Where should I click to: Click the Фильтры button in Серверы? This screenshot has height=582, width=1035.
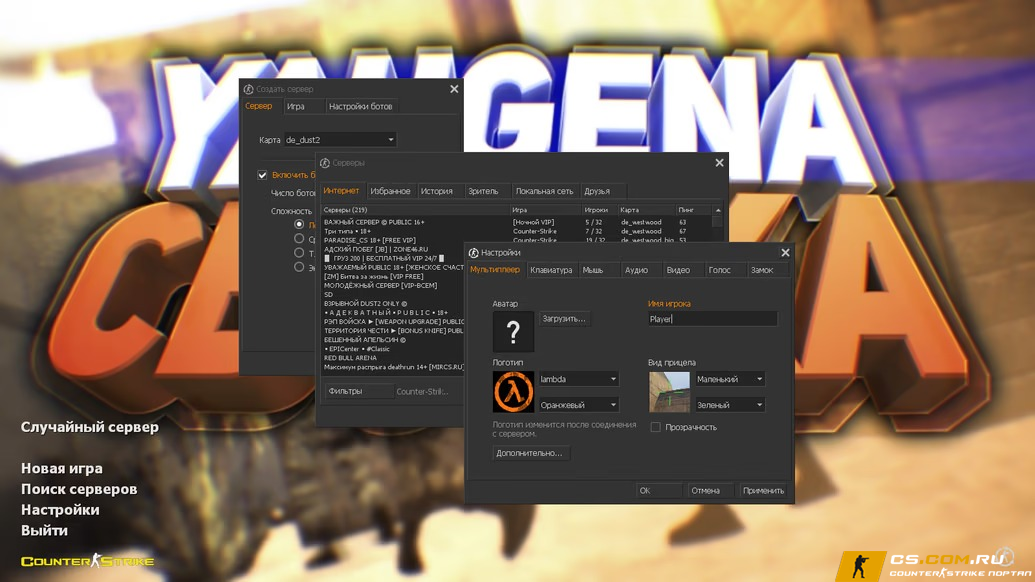(359, 391)
